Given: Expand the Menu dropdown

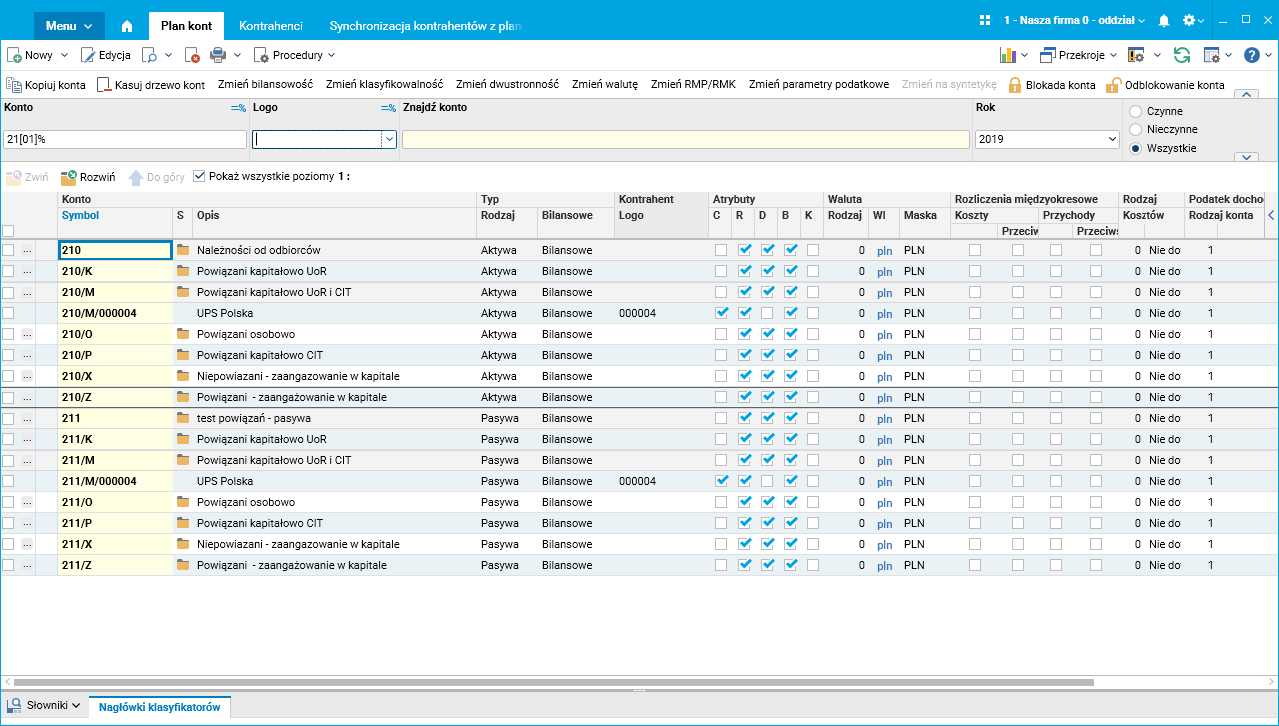Looking at the screenshot, I should pos(68,26).
